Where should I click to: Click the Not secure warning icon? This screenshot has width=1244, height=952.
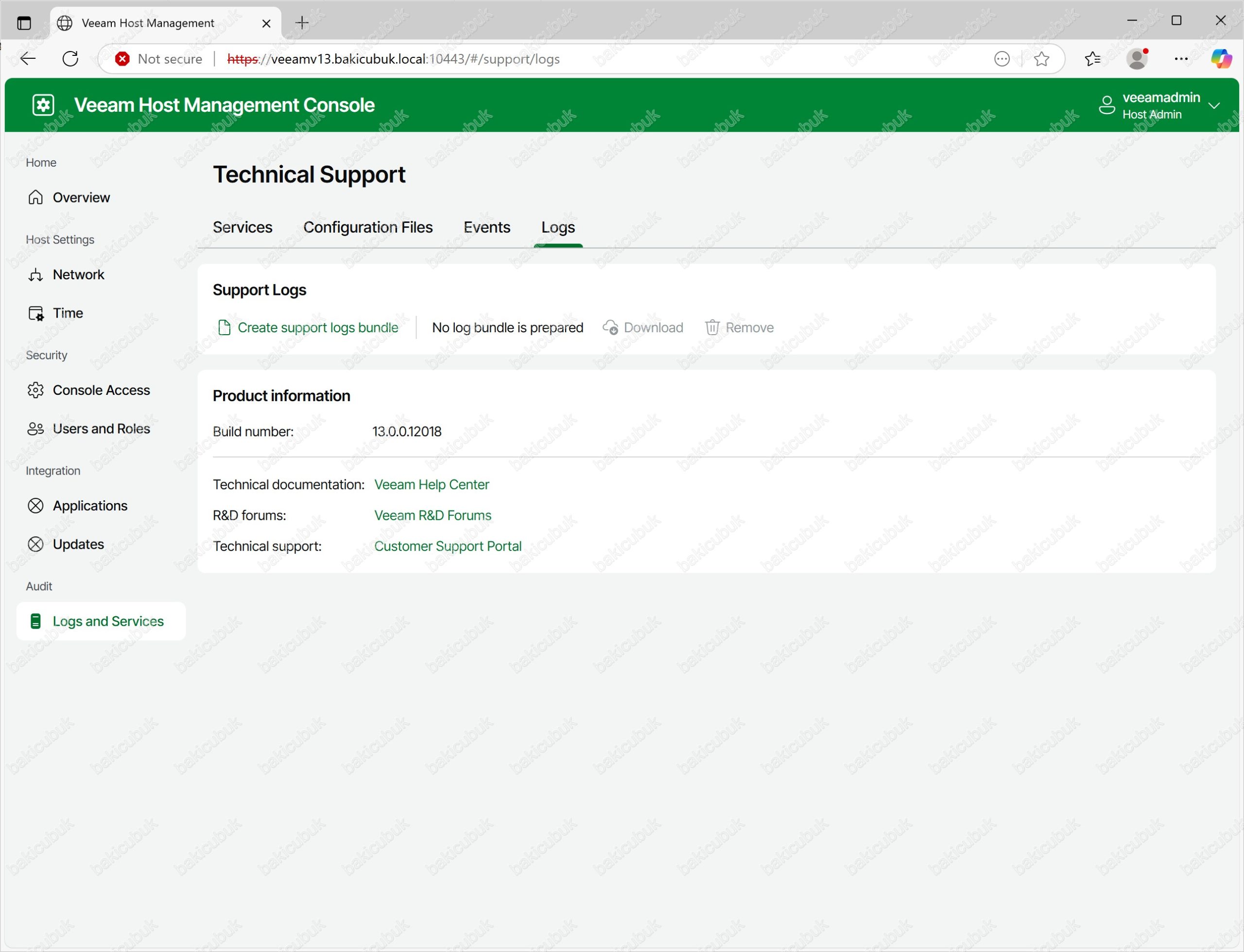point(122,59)
